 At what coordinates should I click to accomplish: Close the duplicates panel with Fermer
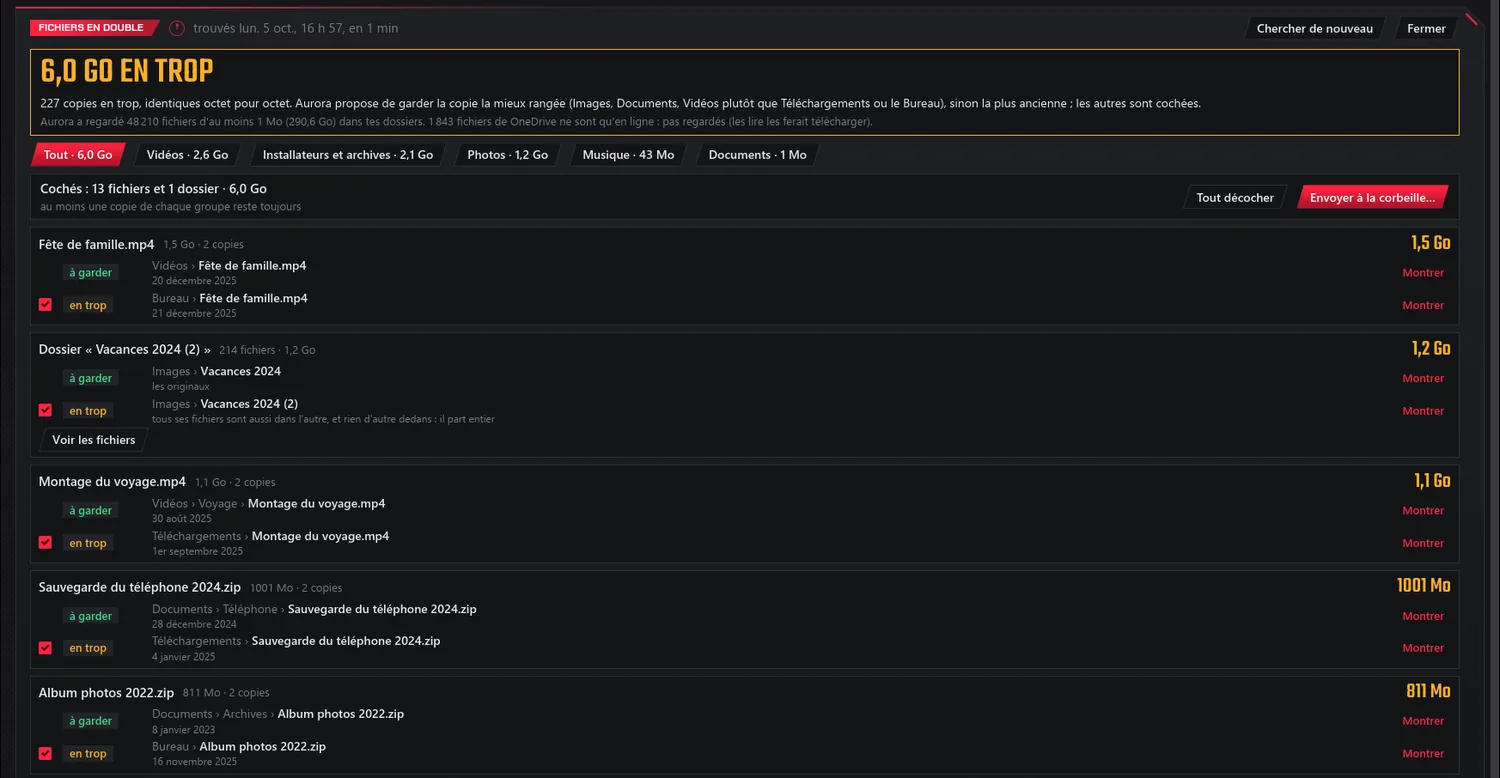click(1426, 28)
